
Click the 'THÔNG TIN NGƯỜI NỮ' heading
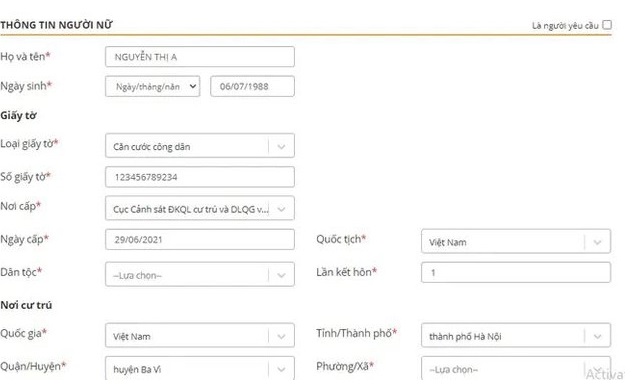(x=56, y=25)
